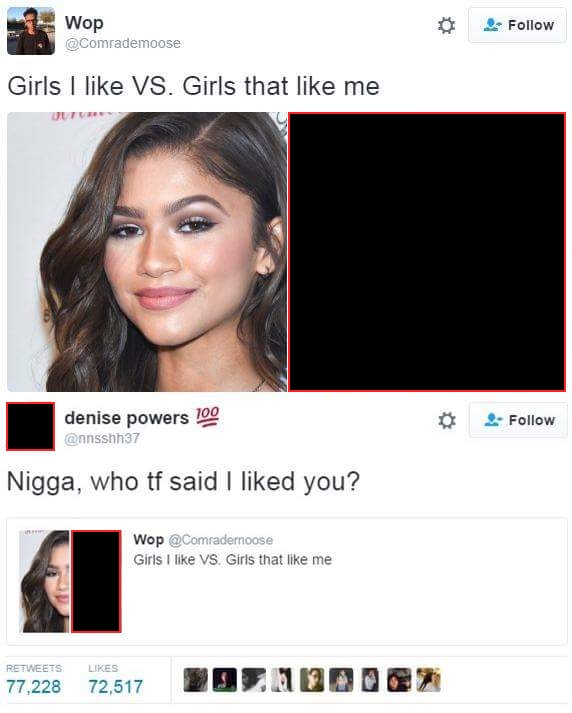Viewport: 572px width, 713px height.
Task: View the 77,228 retweets list
Action: 34,679
